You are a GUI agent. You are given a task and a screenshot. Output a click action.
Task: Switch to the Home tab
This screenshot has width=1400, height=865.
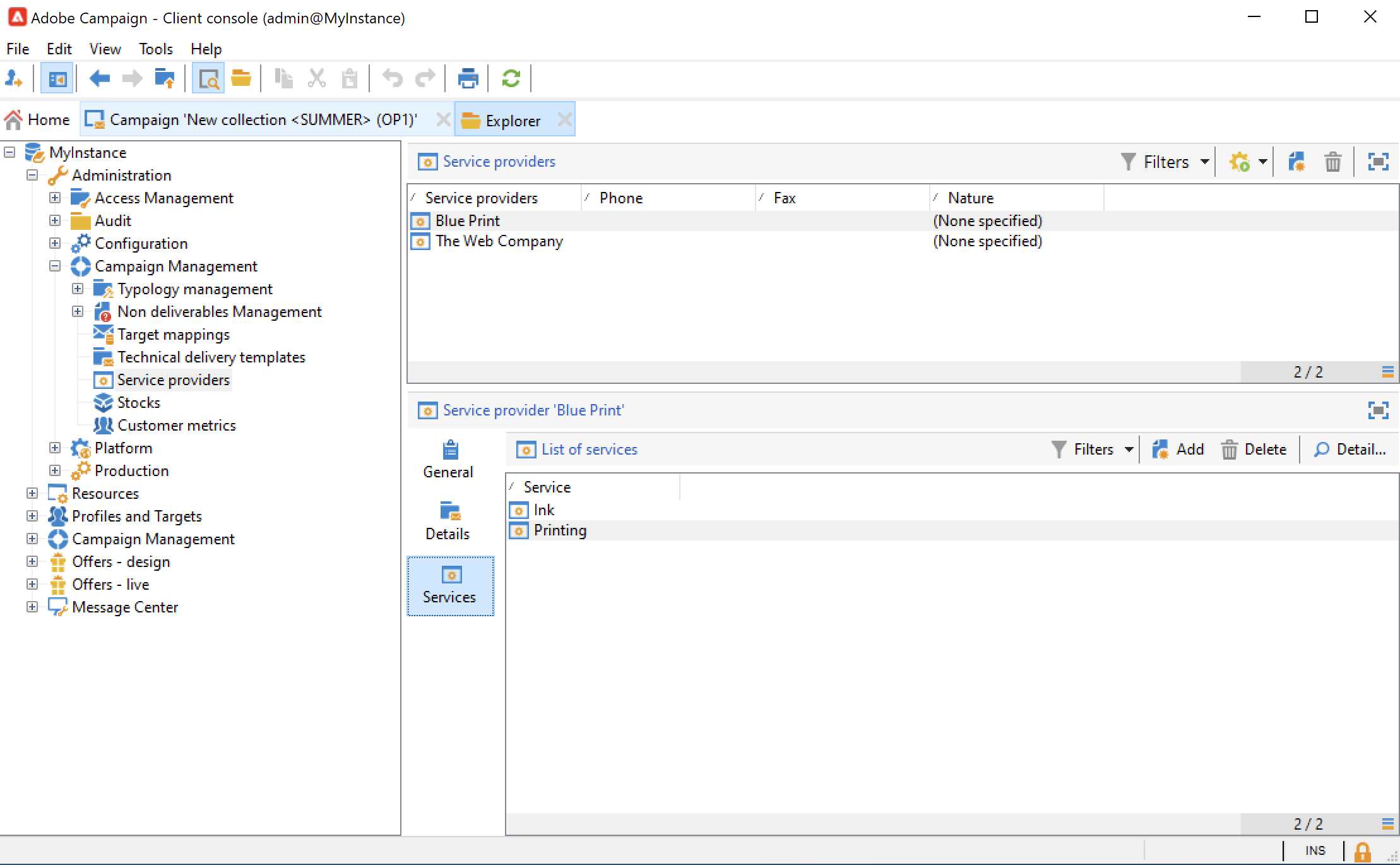(x=38, y=120)
